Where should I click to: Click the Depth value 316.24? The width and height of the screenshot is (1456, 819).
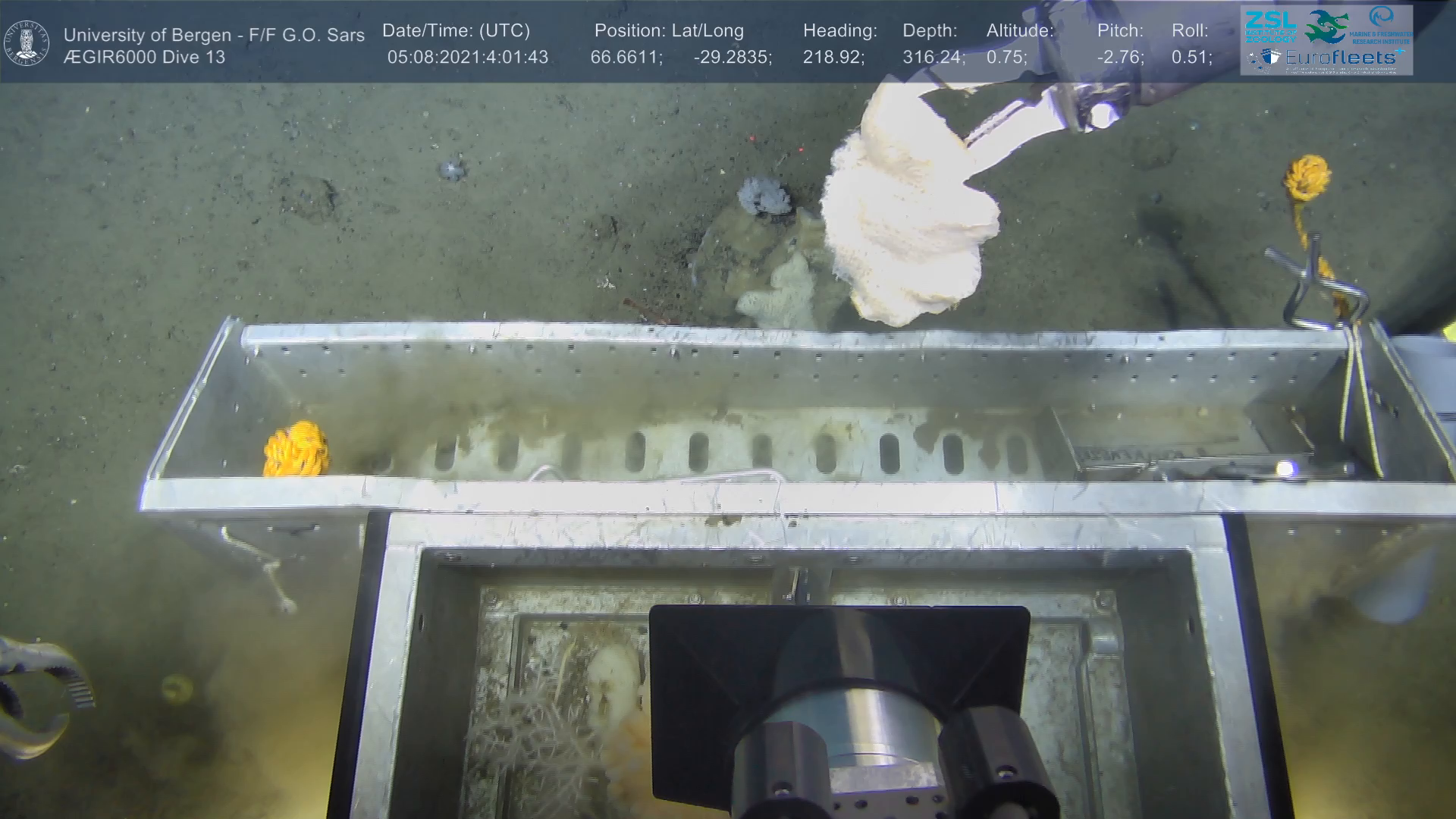tap(933, 58)
